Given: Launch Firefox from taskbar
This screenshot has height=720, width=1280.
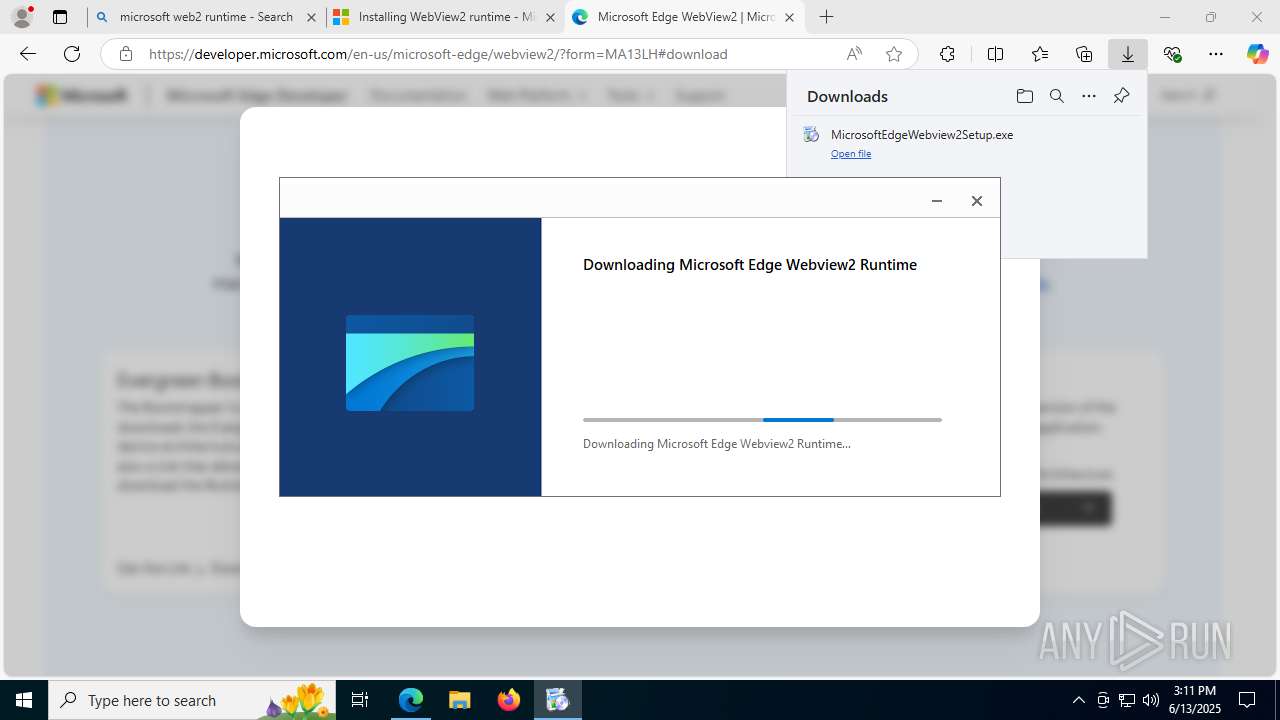Looking at the screenshot, I should (508, 700).
